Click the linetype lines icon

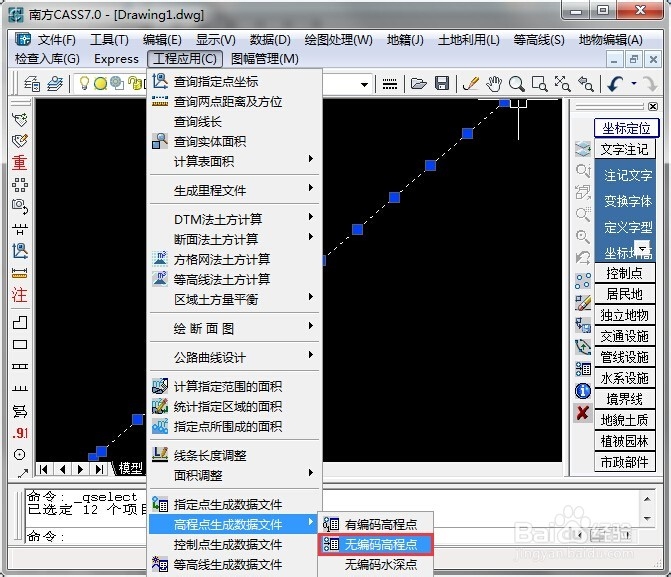389,83
